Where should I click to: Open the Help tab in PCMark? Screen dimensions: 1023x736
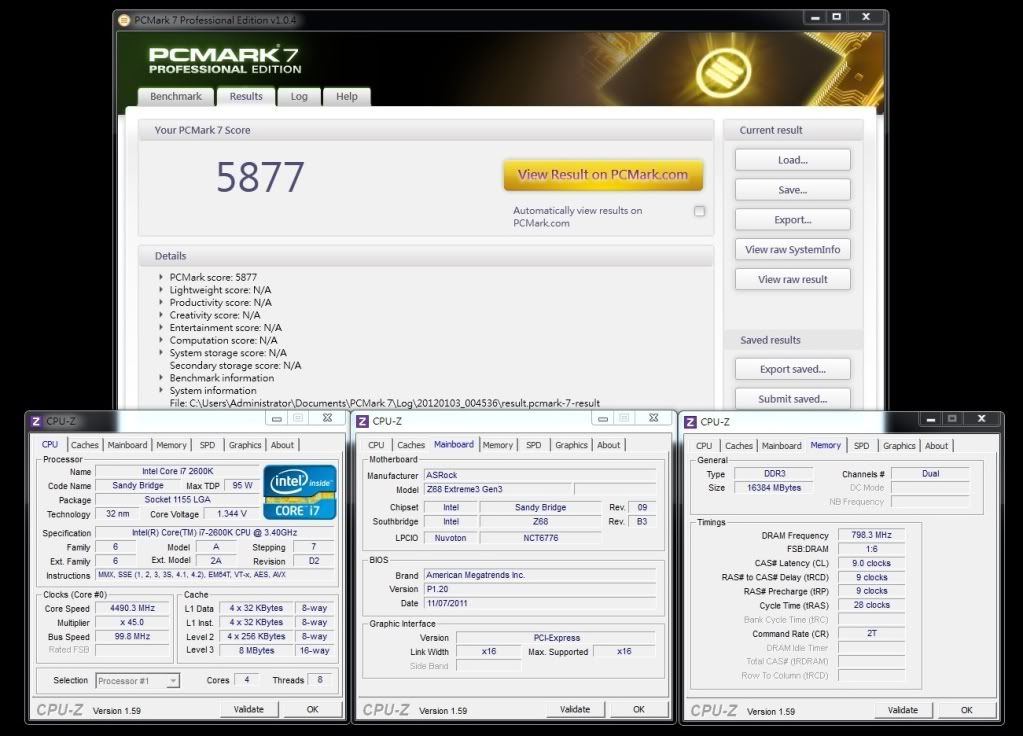346,97
